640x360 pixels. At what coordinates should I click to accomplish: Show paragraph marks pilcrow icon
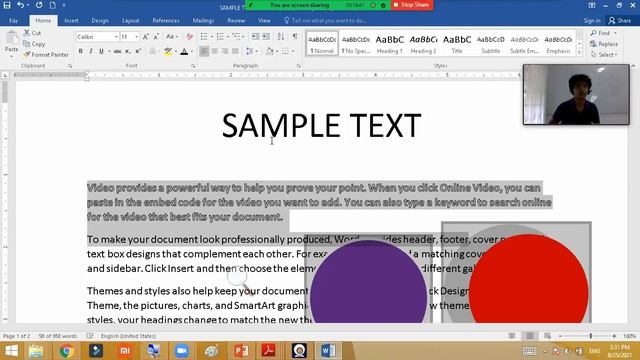[x=295, y=37]
